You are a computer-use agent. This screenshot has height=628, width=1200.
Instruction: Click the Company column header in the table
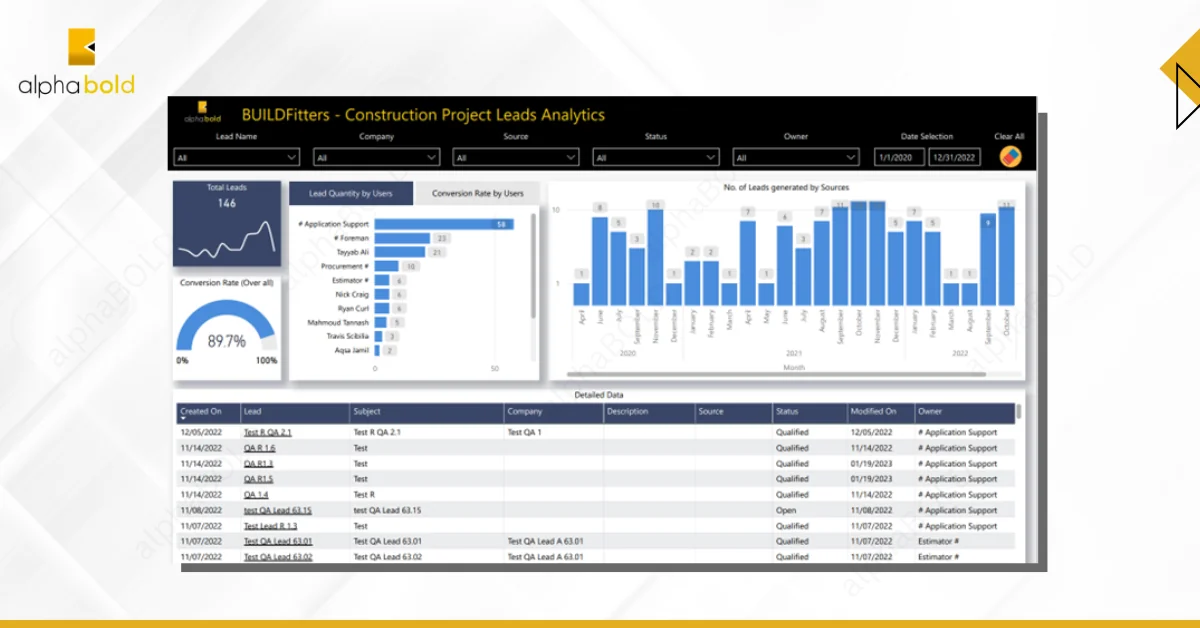554,411
